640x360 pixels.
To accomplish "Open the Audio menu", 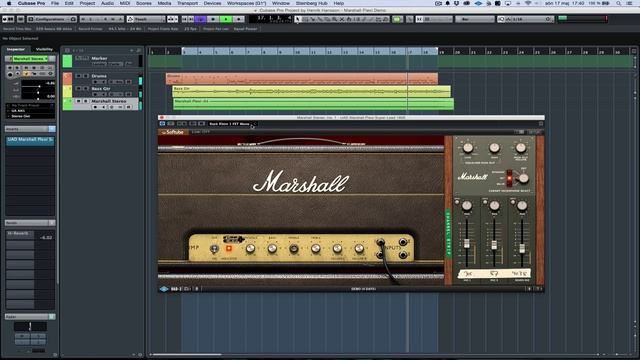I will pyautogui.click(x=107, y=3).
